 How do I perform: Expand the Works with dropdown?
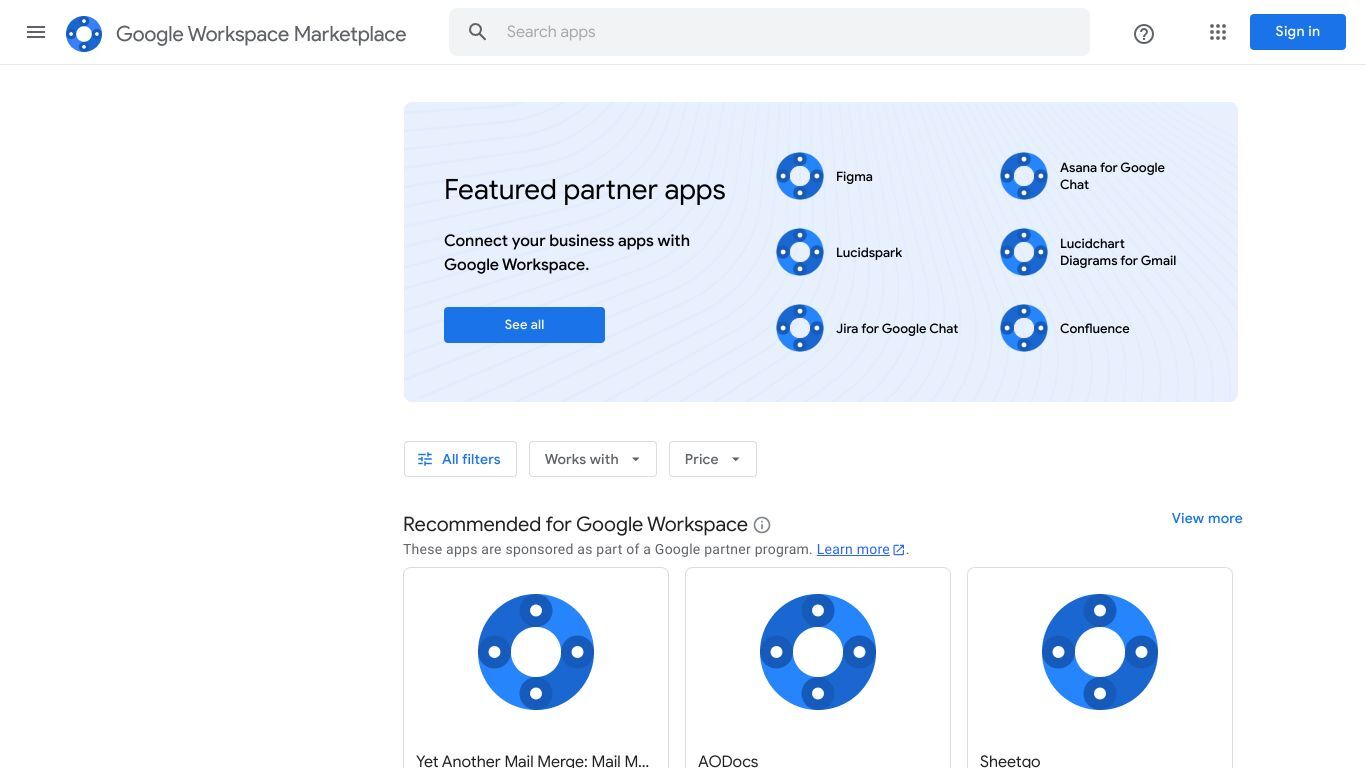[593, 459]
